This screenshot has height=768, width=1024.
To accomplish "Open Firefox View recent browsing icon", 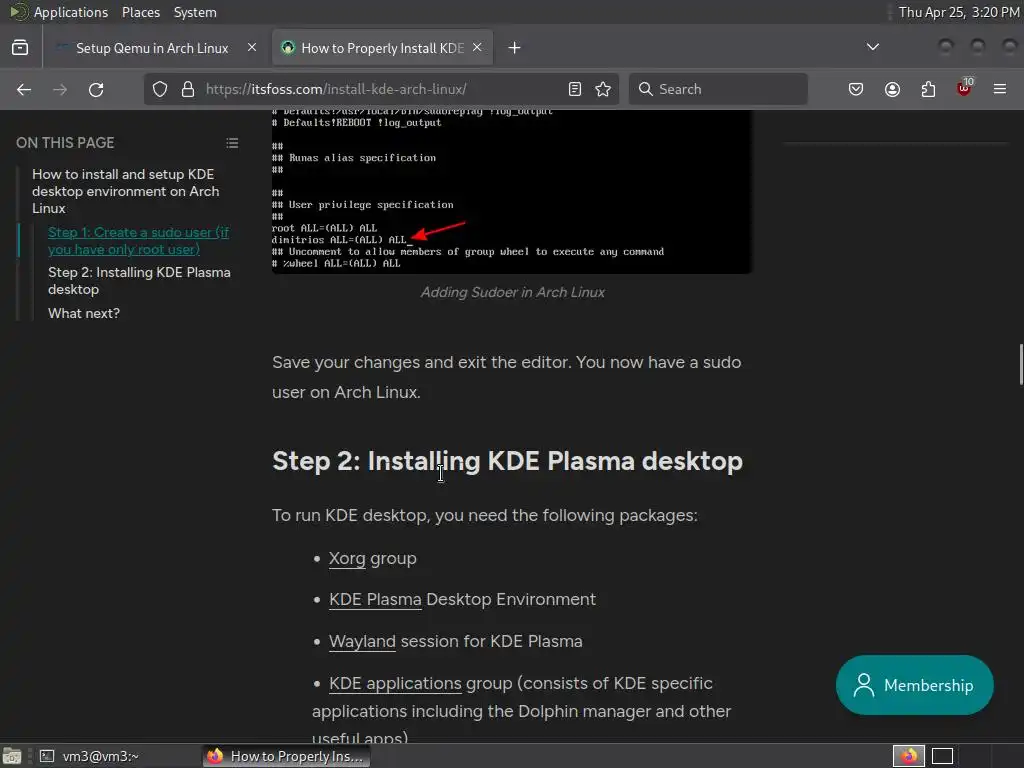I will click(x=20, y=48).
